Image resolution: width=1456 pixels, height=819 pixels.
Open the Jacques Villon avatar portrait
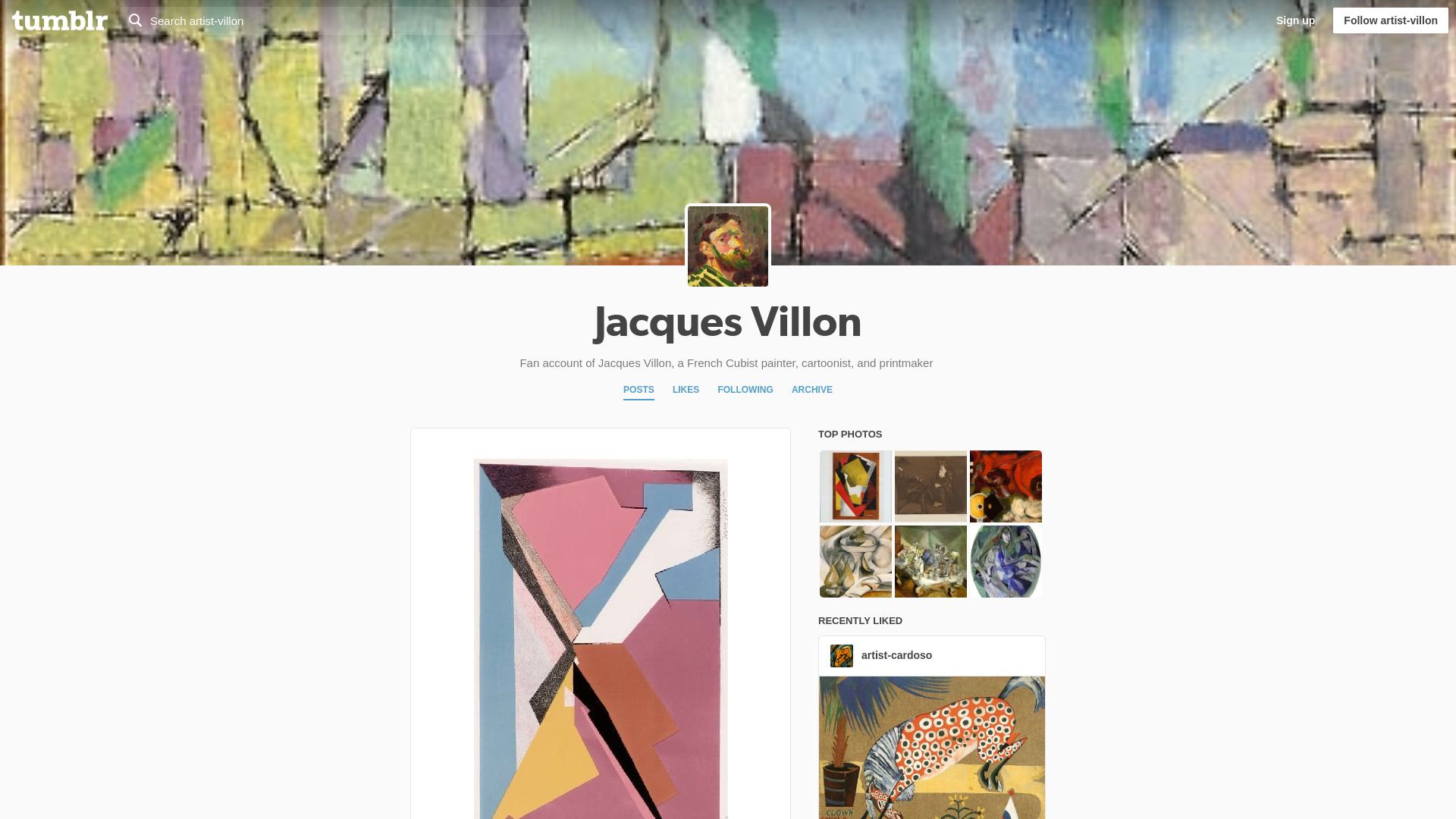pyautogui.click(x=728, y=246)
